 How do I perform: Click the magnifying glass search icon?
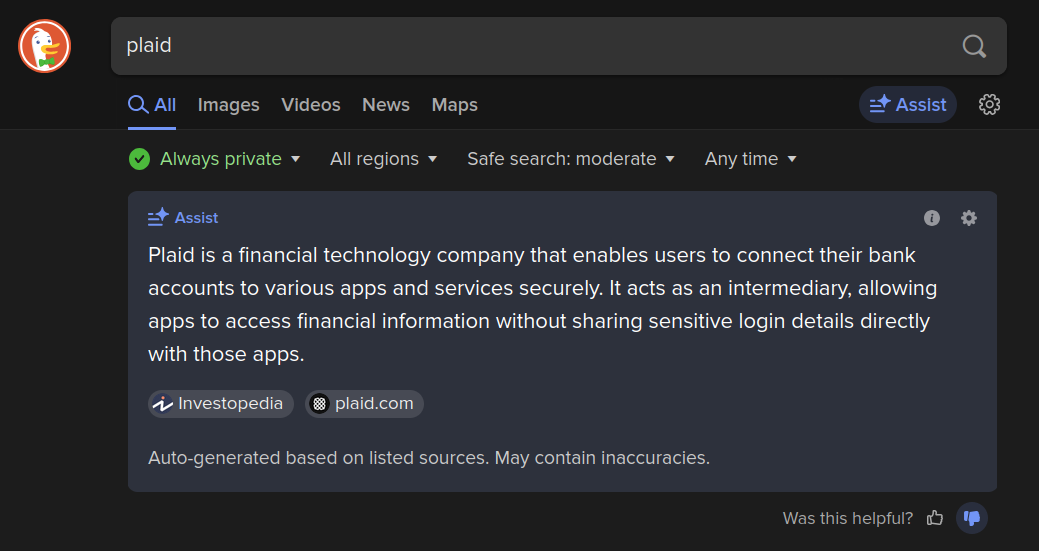[x=974, y=46]
